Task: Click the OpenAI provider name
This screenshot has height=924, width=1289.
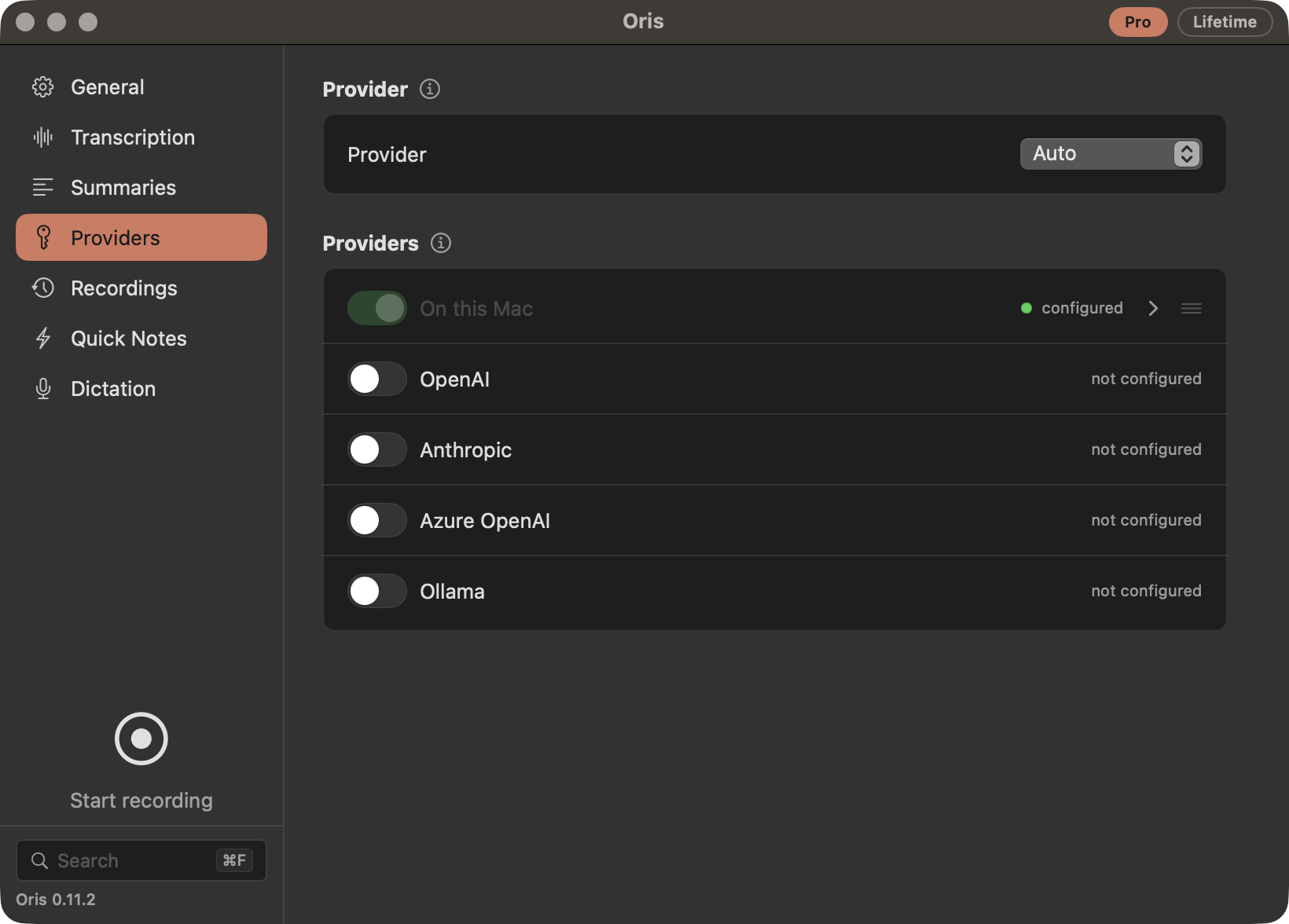Action: (x=454, y=379)
